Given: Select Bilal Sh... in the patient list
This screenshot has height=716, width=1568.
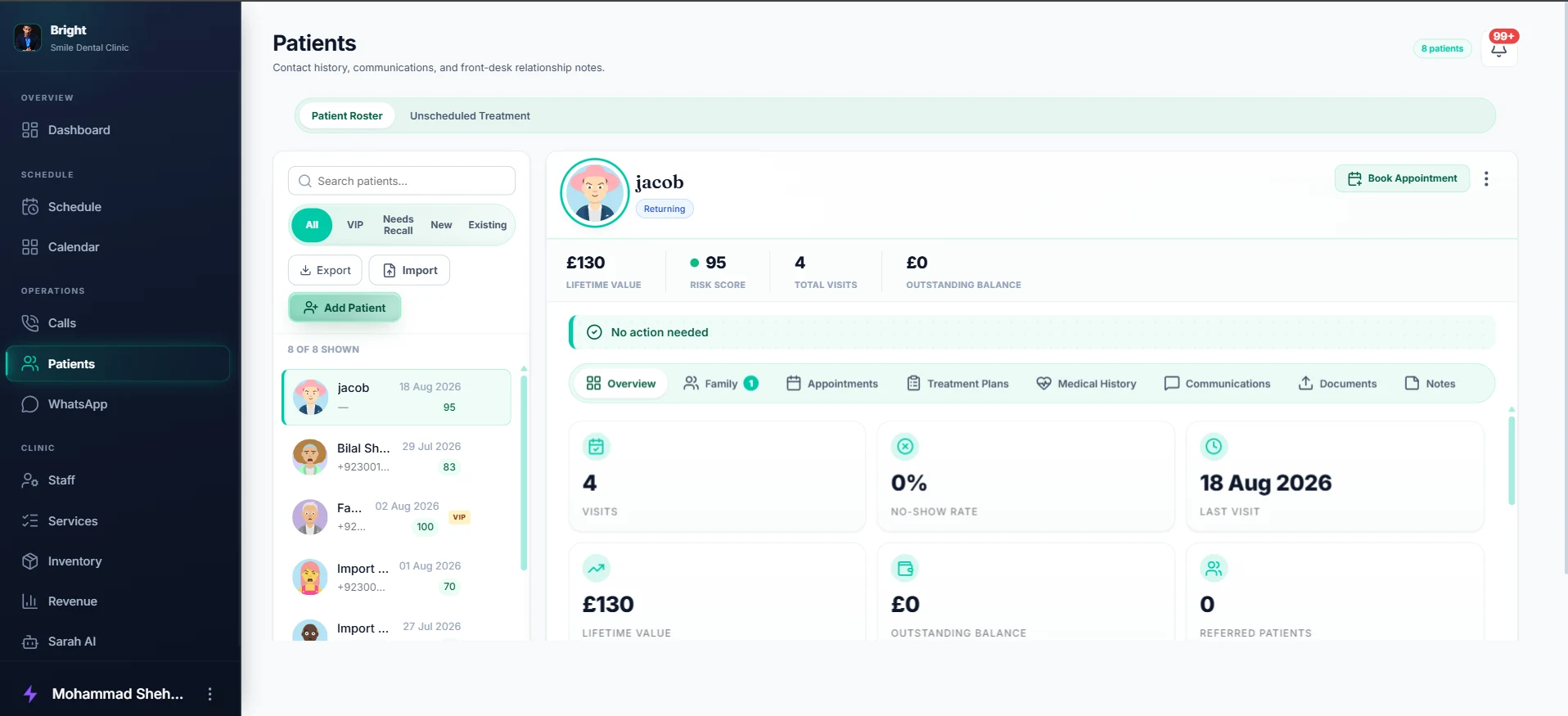Looking at the screenshot, I should (x=397, y=457).
